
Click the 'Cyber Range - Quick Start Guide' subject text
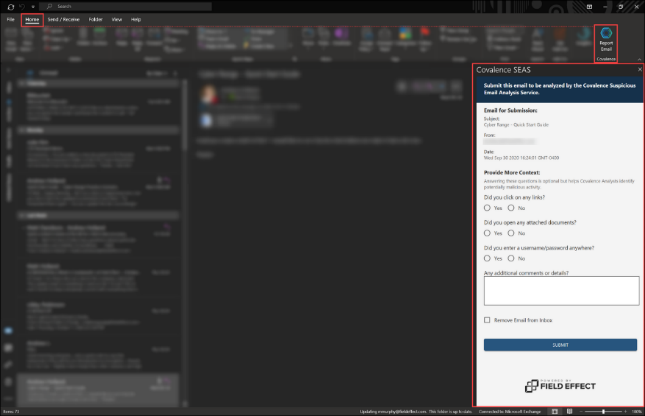click(x=516, y=125)
